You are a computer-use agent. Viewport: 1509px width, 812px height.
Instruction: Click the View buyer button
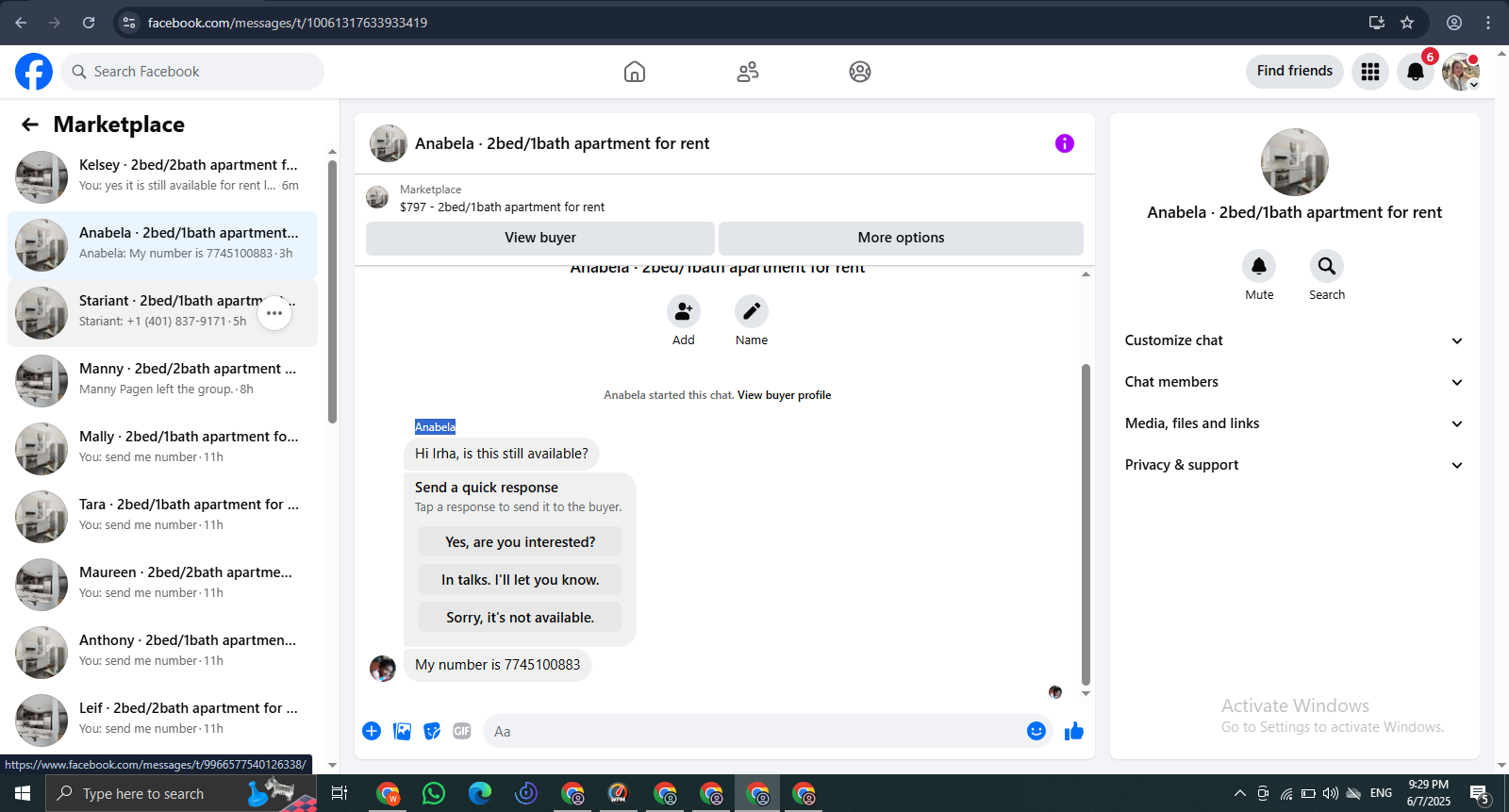(x=540, y=238)
